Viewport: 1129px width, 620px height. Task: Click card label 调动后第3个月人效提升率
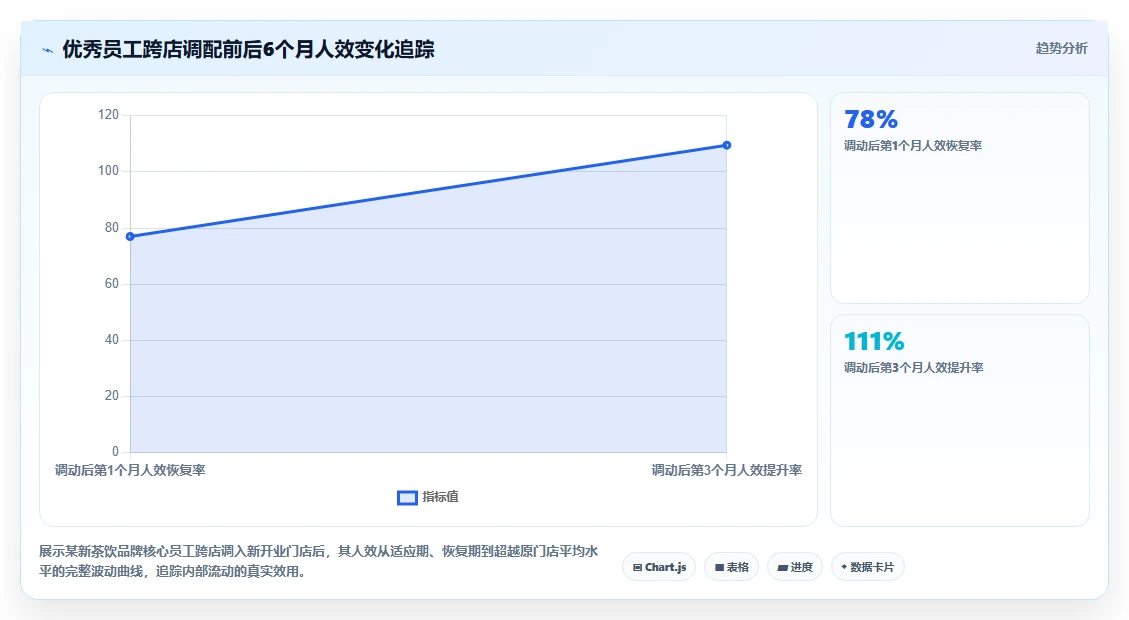914,367
